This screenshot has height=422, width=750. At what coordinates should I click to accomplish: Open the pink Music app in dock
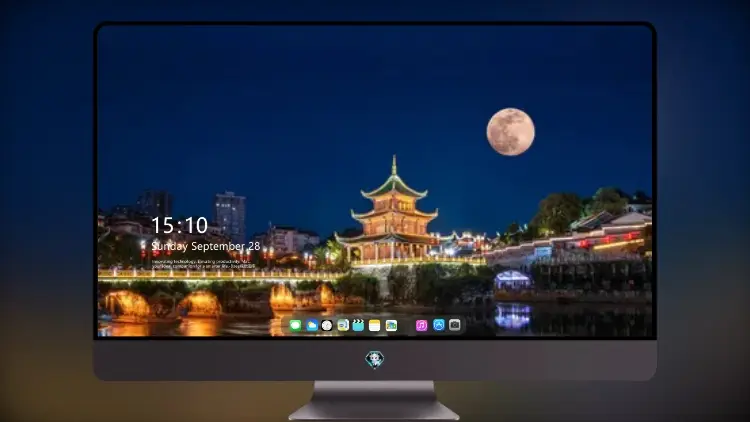point(421,325)
